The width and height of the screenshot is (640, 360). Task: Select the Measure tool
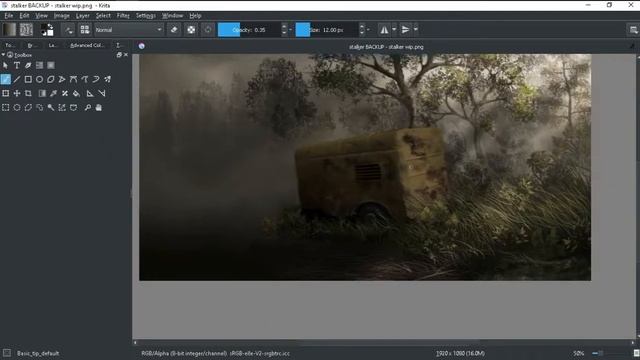[x=102, y=93]
